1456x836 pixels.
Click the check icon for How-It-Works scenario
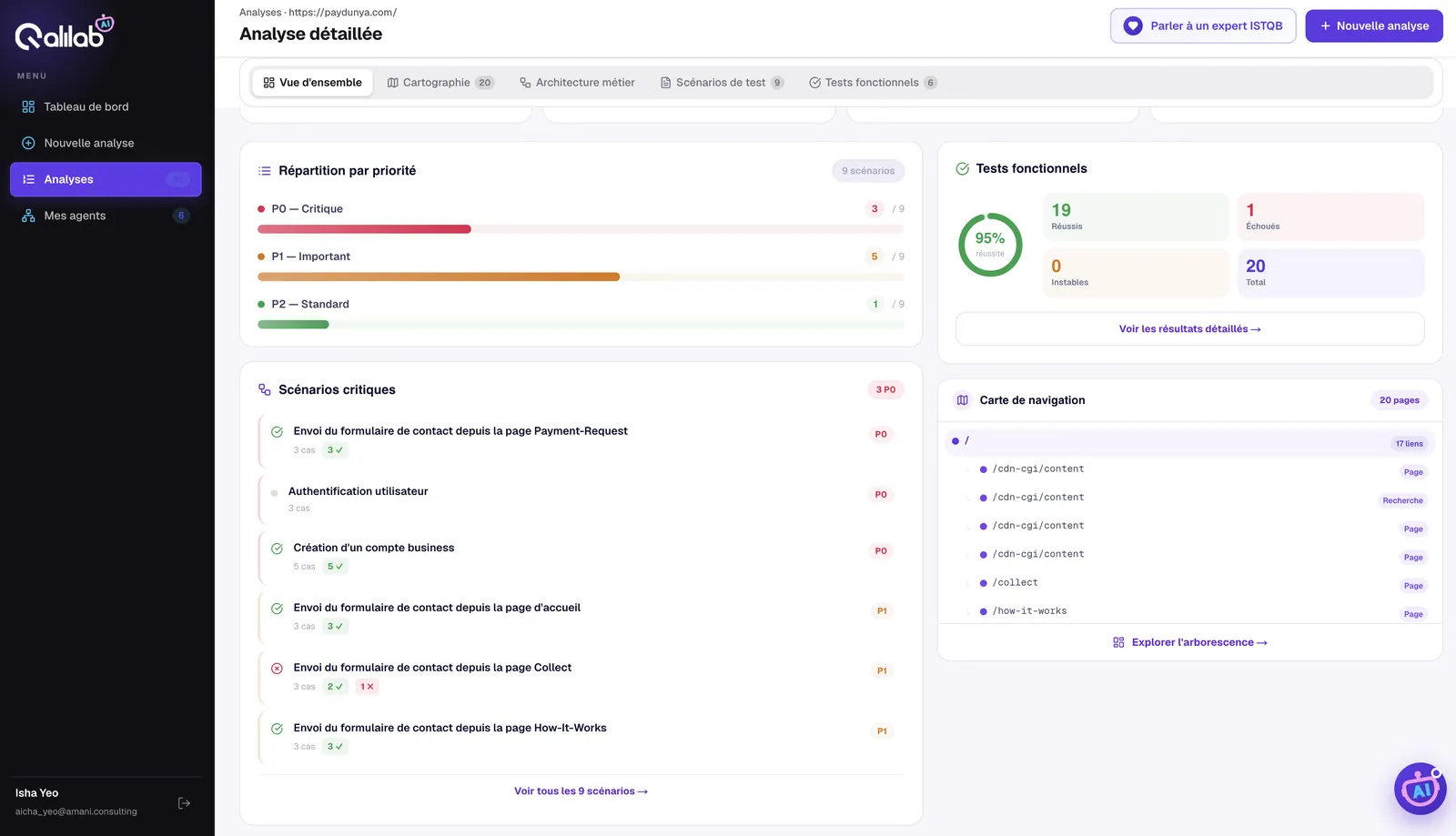[x=277, y=729]
